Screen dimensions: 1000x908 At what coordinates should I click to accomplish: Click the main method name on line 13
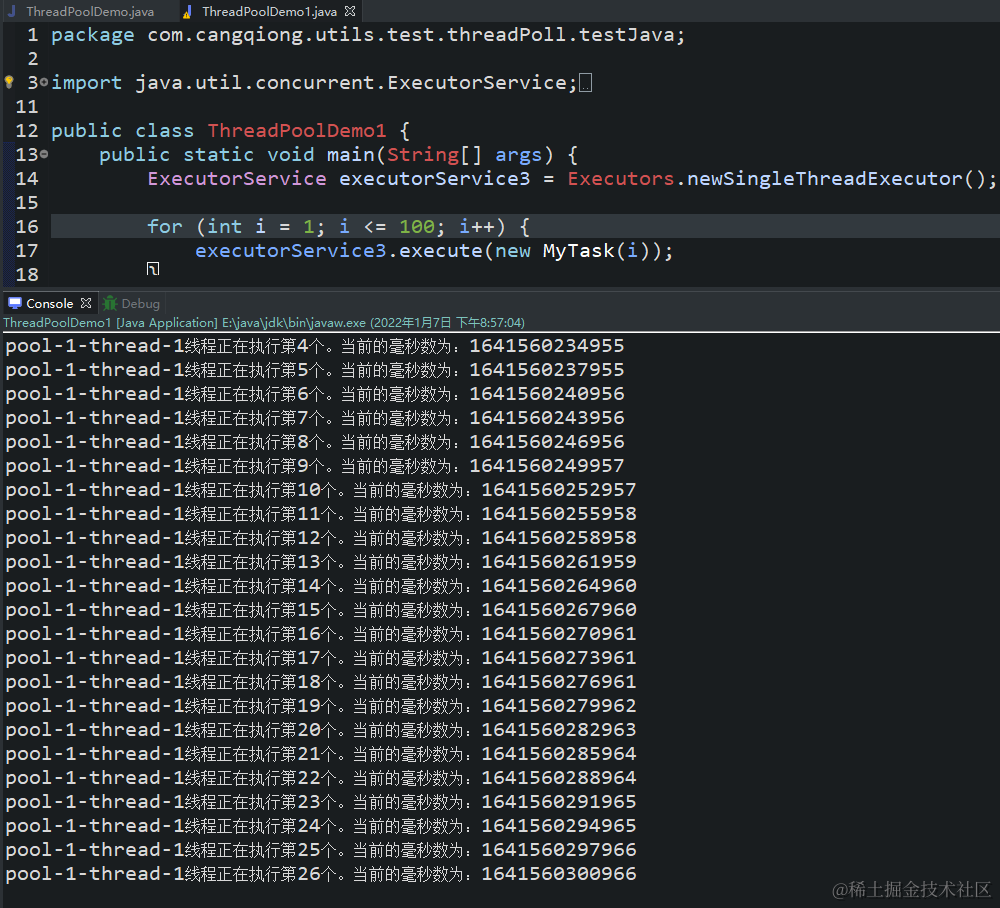pos(351,154)
